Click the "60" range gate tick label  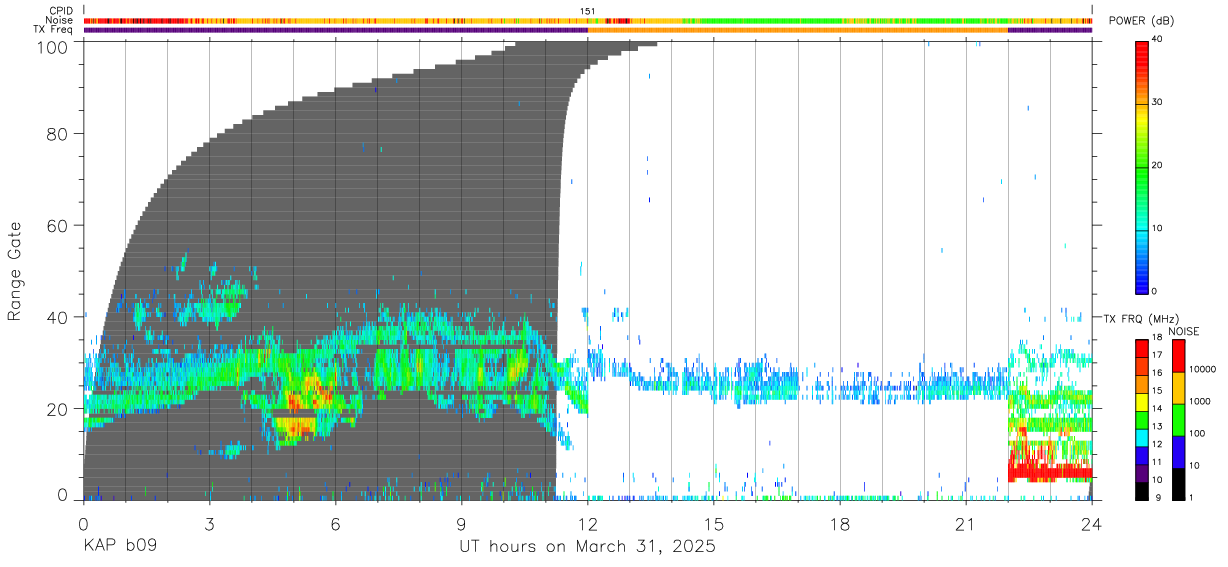56,225
